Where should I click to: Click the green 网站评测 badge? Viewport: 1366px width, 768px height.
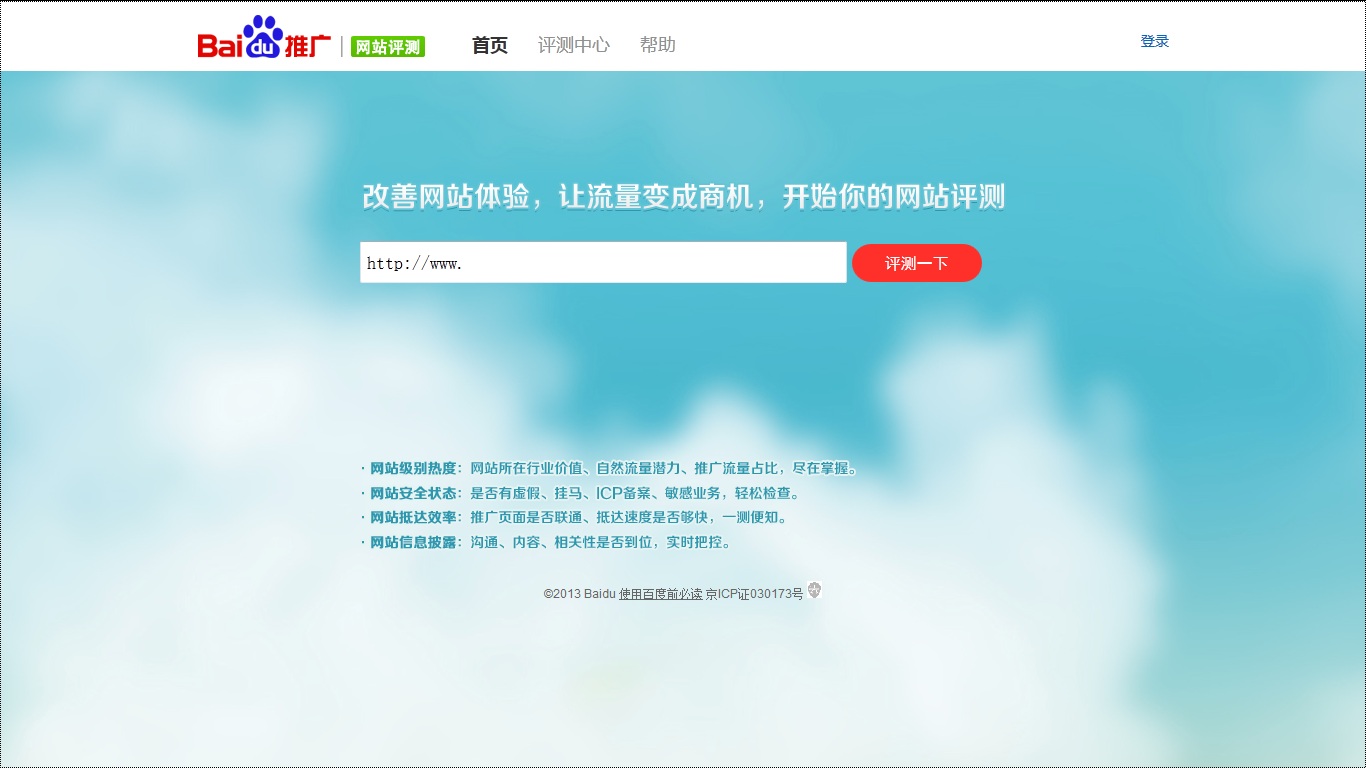388,46
